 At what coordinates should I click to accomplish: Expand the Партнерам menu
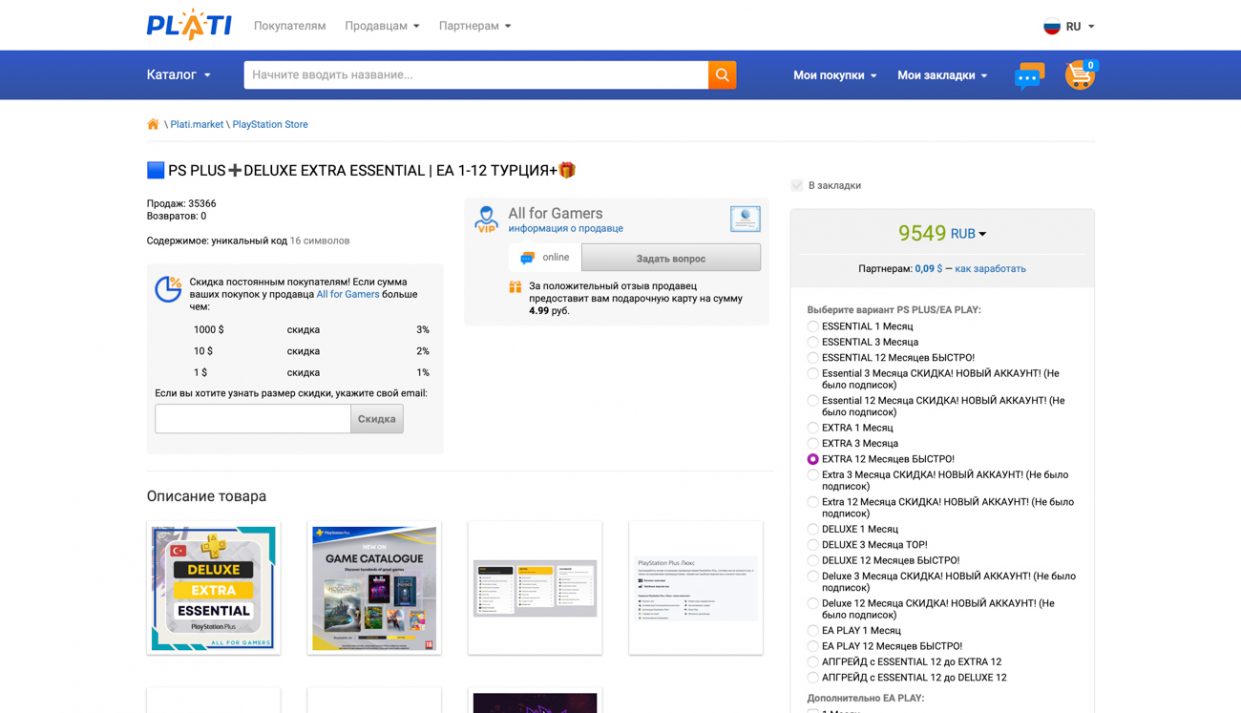point(475,26)
